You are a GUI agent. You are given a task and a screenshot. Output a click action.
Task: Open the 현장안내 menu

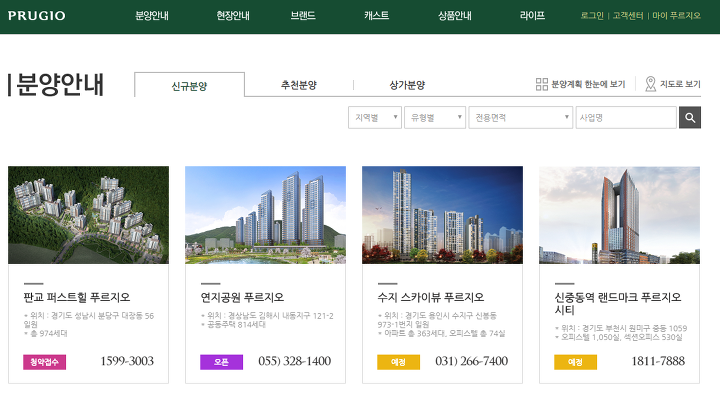point(233,16)
